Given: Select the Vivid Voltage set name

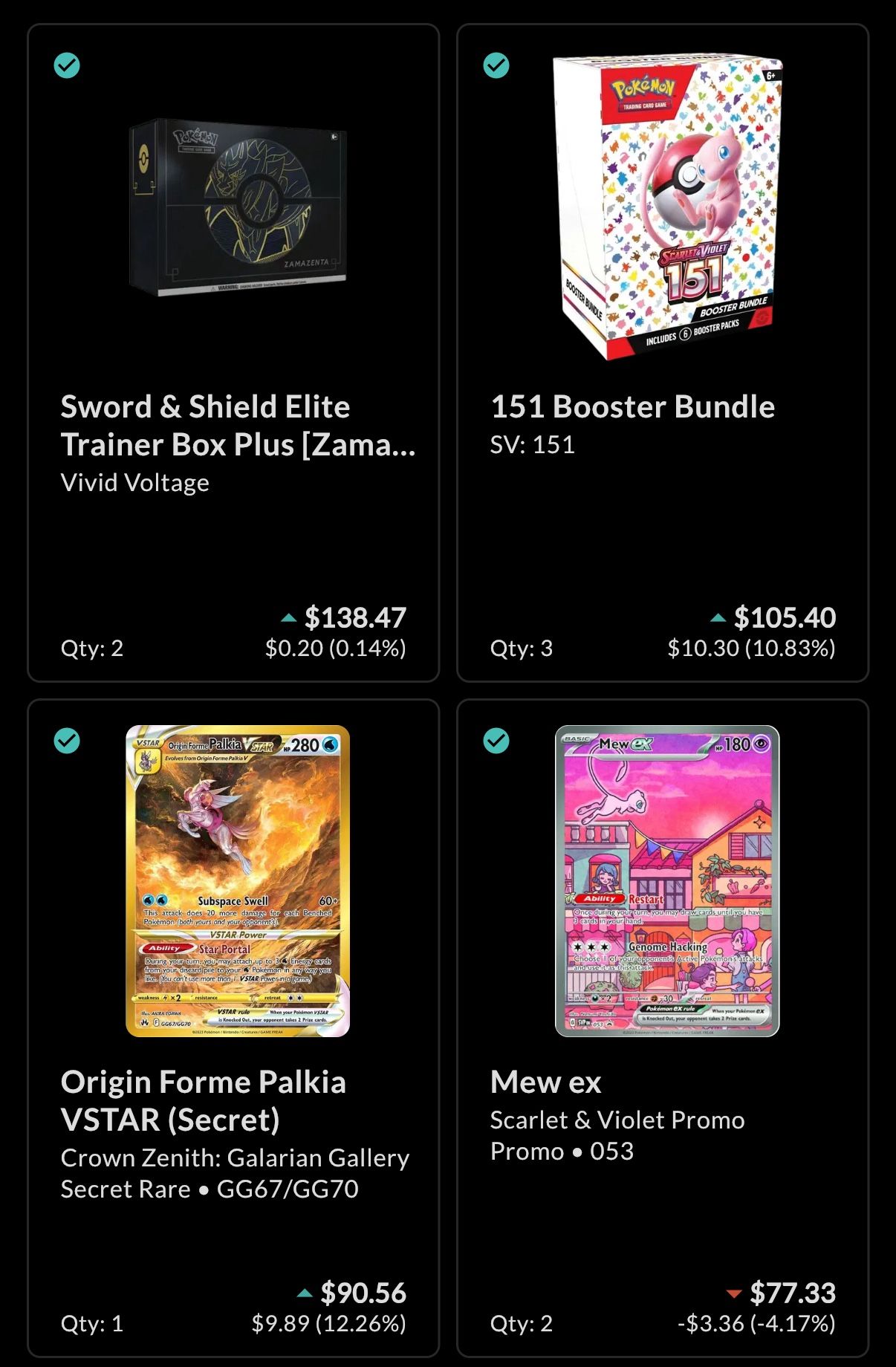Looking at the screenshot, I should click(x=135, y=483).
